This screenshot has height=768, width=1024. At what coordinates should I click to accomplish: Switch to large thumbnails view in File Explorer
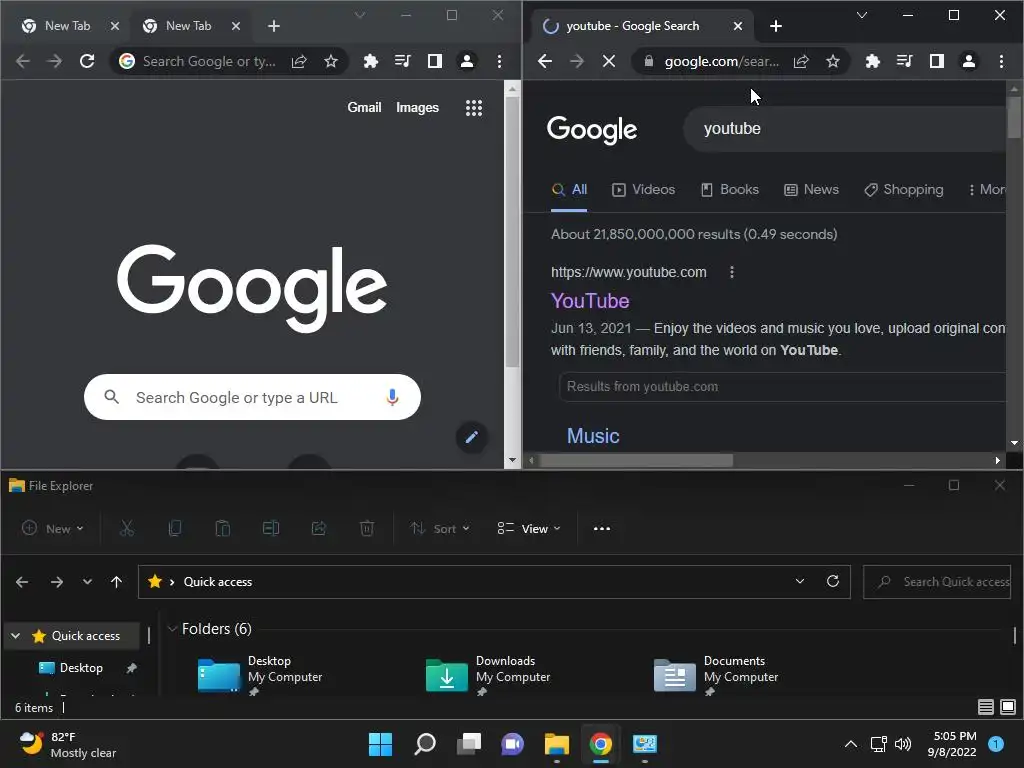(1008, 707)
